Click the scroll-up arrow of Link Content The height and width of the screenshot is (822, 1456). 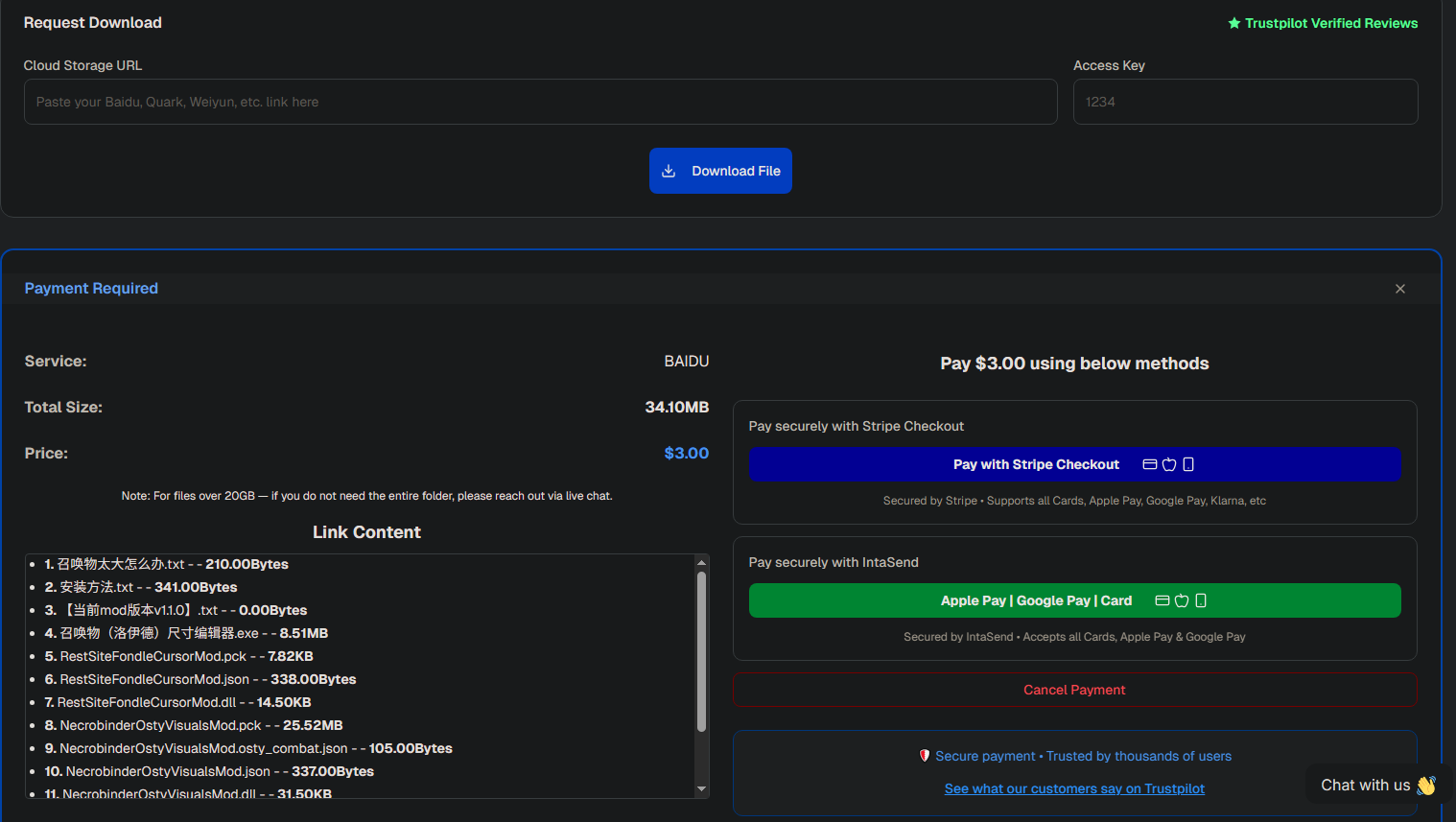(701, 562)
